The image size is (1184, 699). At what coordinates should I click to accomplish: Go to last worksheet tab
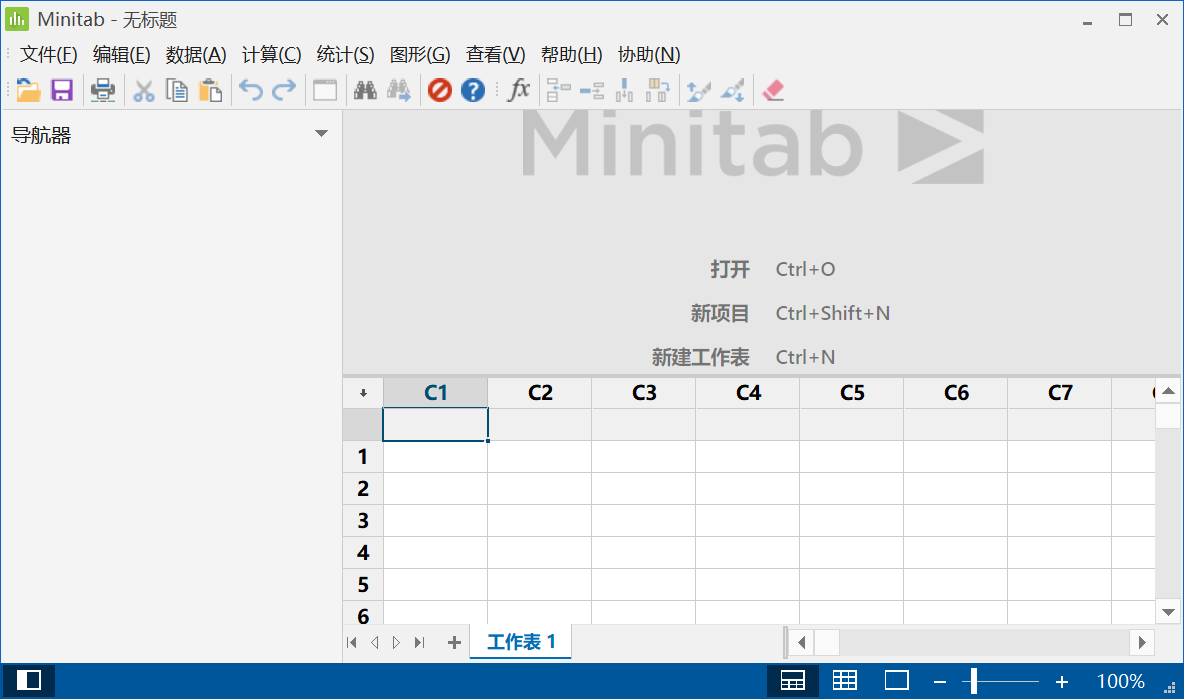coord(420,642)
